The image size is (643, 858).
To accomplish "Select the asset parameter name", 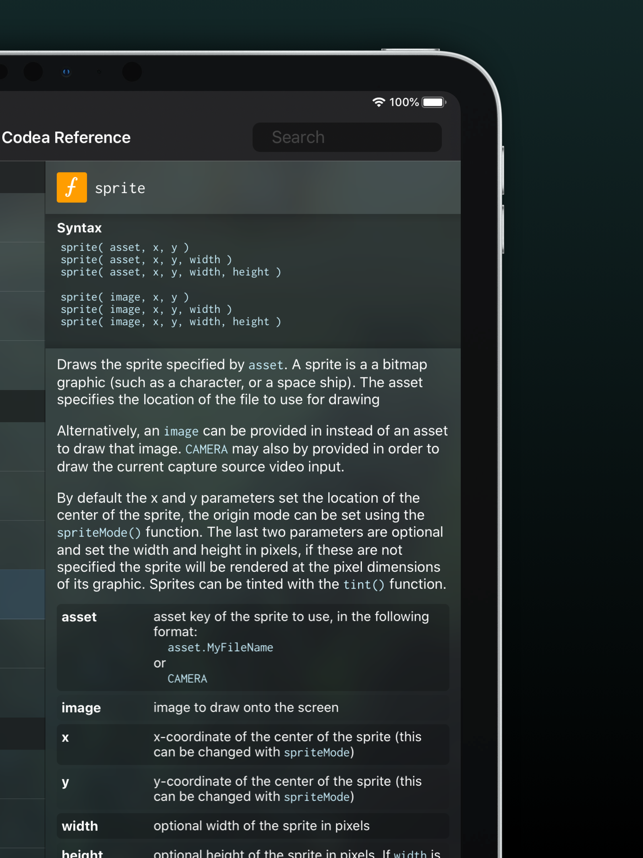I will pos(79,617).
